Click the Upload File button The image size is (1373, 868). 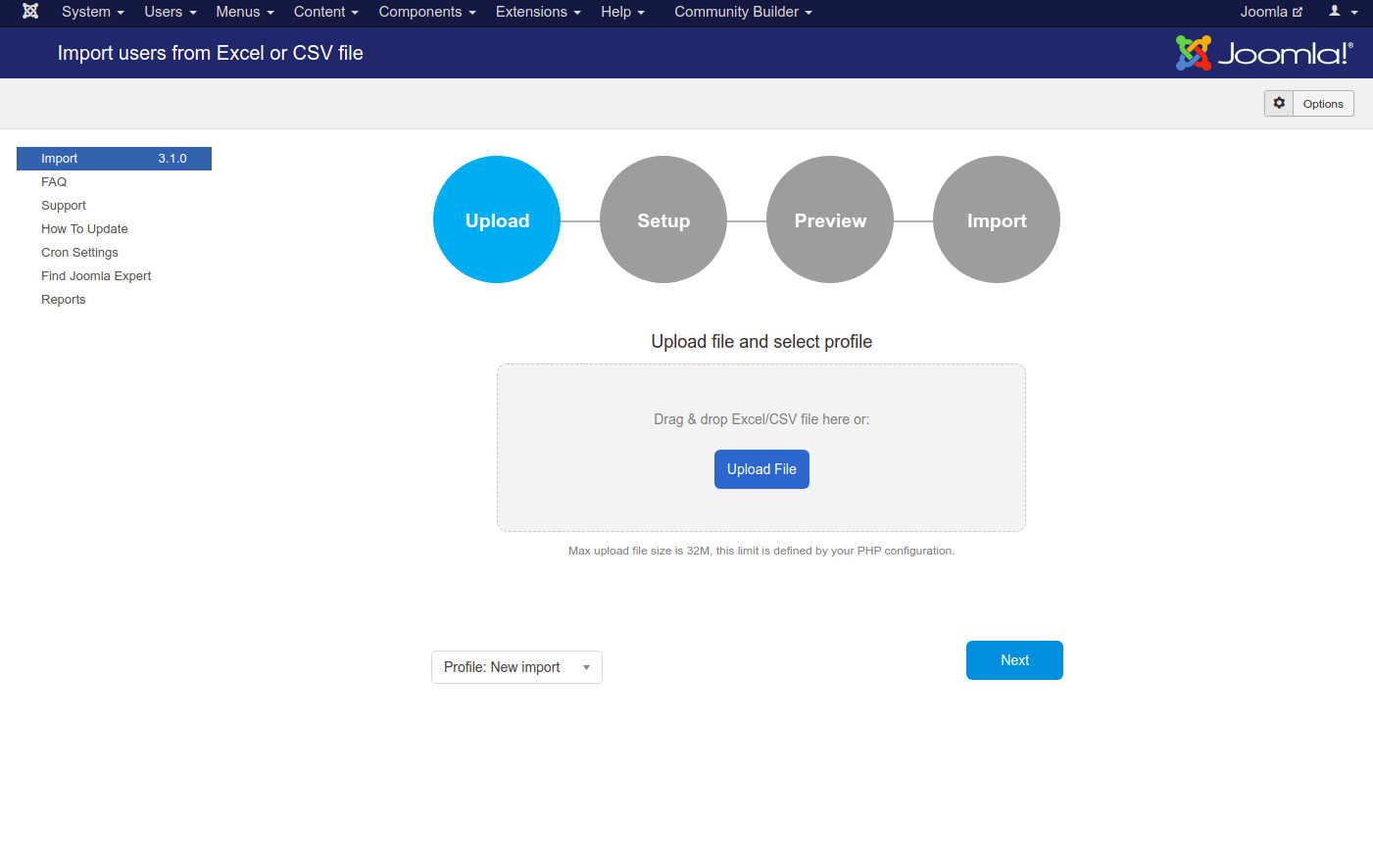(x=761, y=469)
